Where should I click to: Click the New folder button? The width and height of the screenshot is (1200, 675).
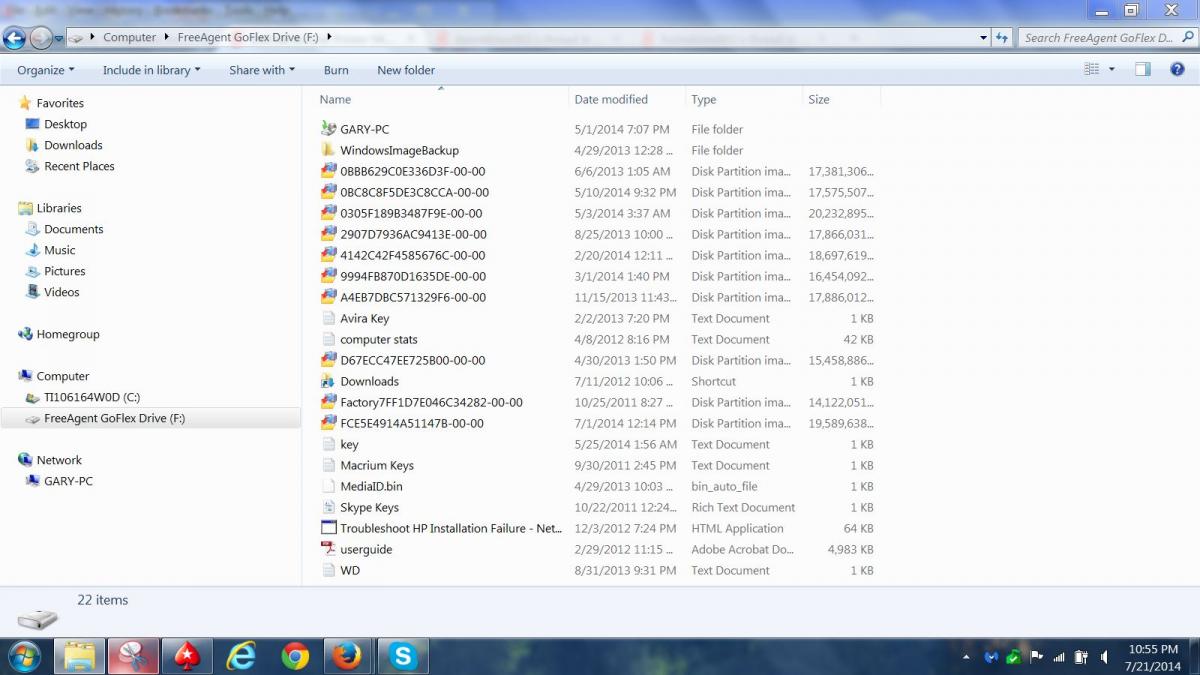pyautogui.click(x=406, y=70)
